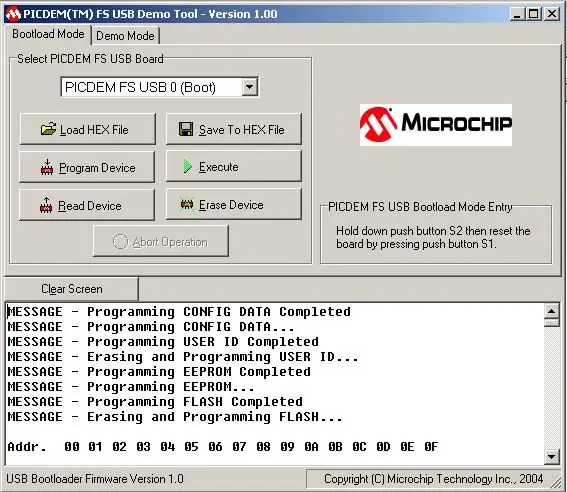
Task: Click the Execute button label
Action: click(x=219, y=167)
